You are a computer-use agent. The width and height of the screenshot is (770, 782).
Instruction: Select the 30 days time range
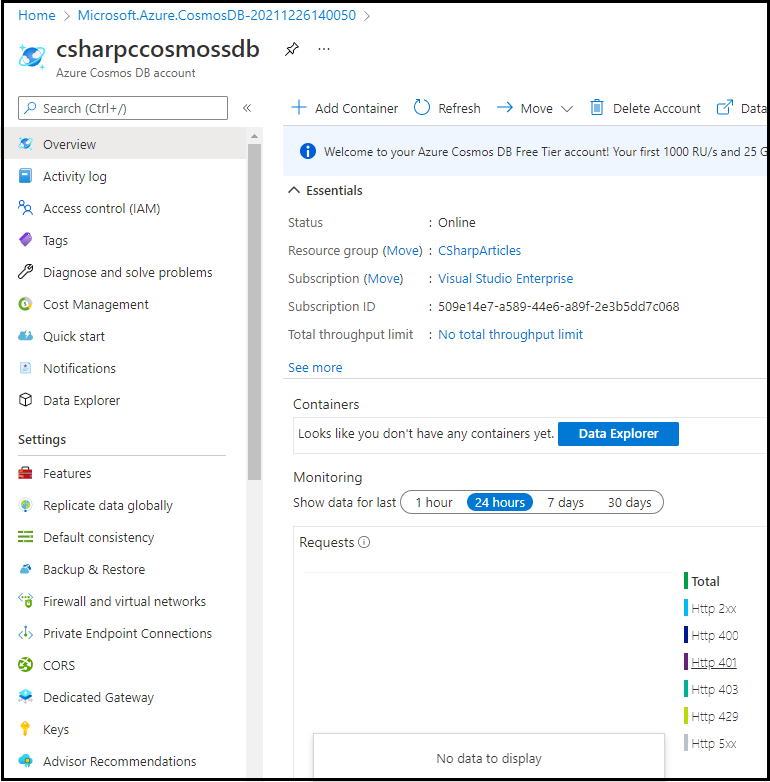tap(629, 502)
